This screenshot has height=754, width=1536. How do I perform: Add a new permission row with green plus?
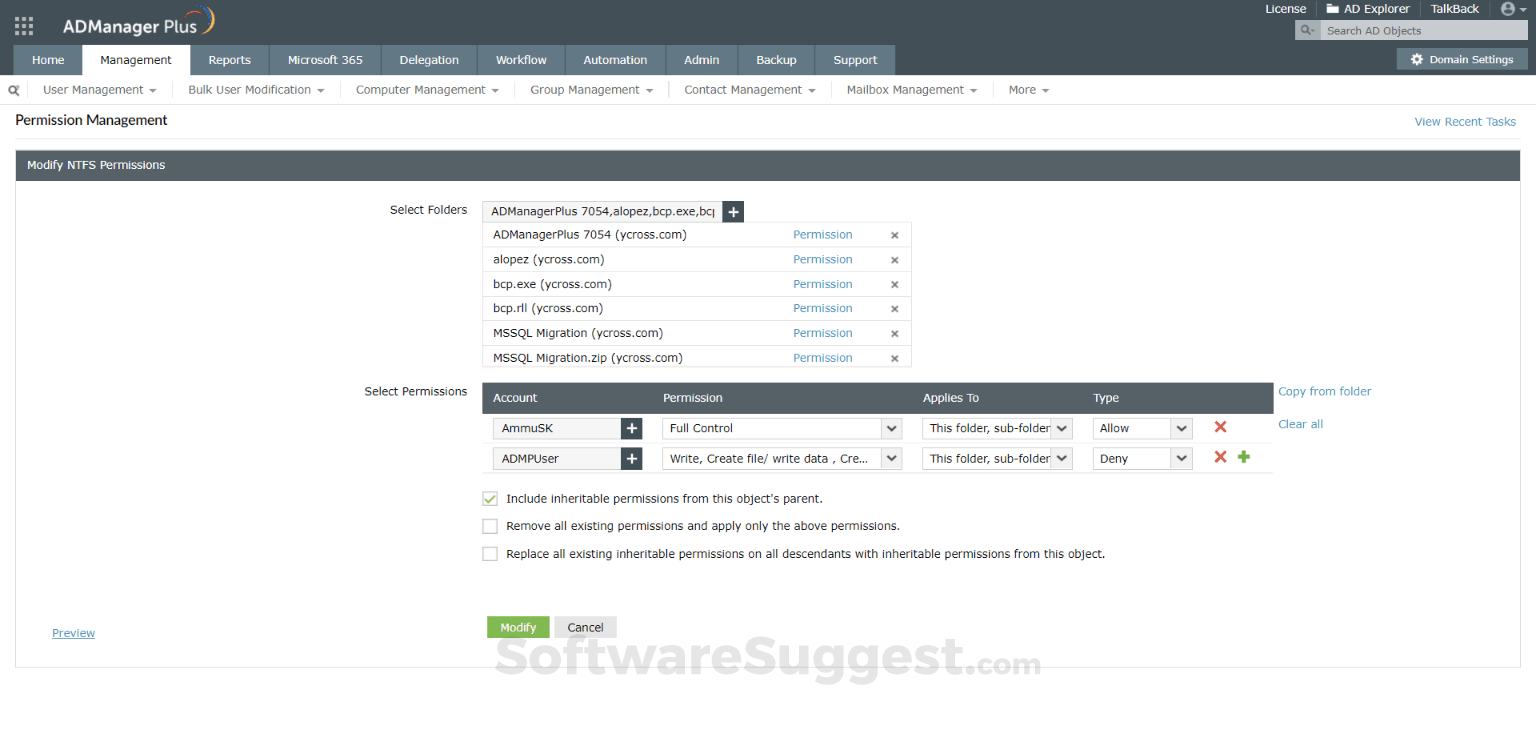coord(1243,457)
